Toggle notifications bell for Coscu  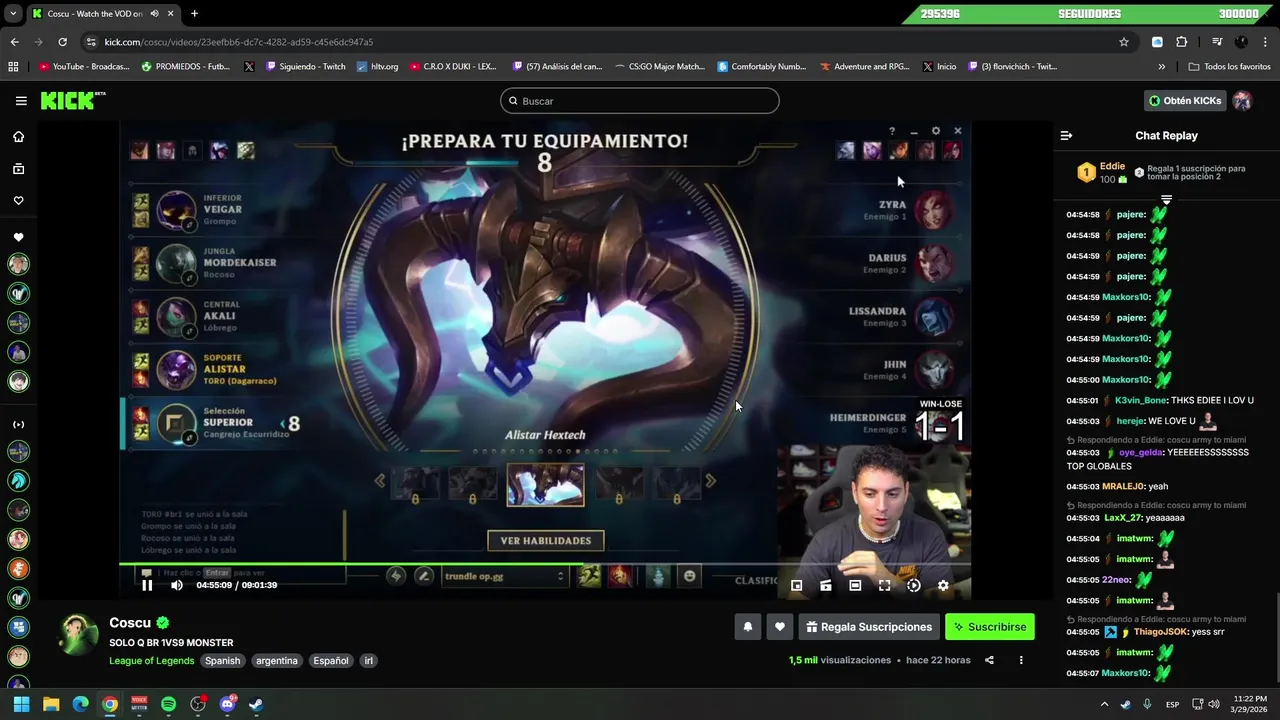(x=747, y=627)
